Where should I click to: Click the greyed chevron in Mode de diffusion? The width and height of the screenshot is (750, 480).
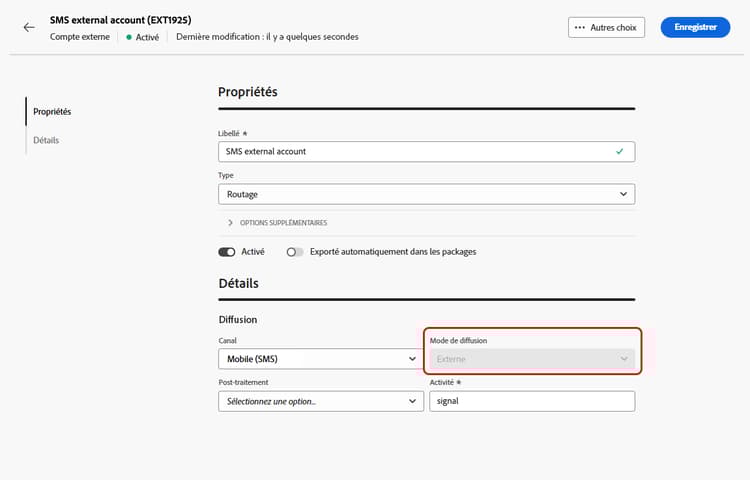point(623,358)
